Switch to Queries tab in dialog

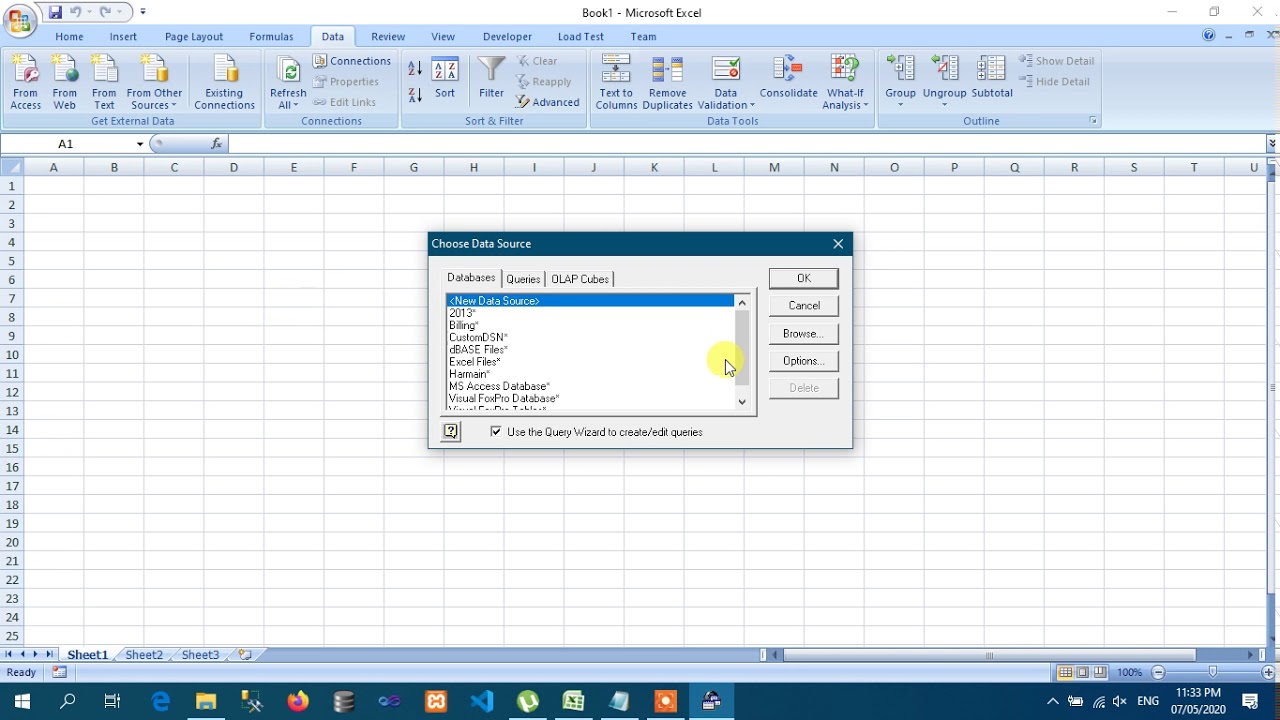pos(523,279)
